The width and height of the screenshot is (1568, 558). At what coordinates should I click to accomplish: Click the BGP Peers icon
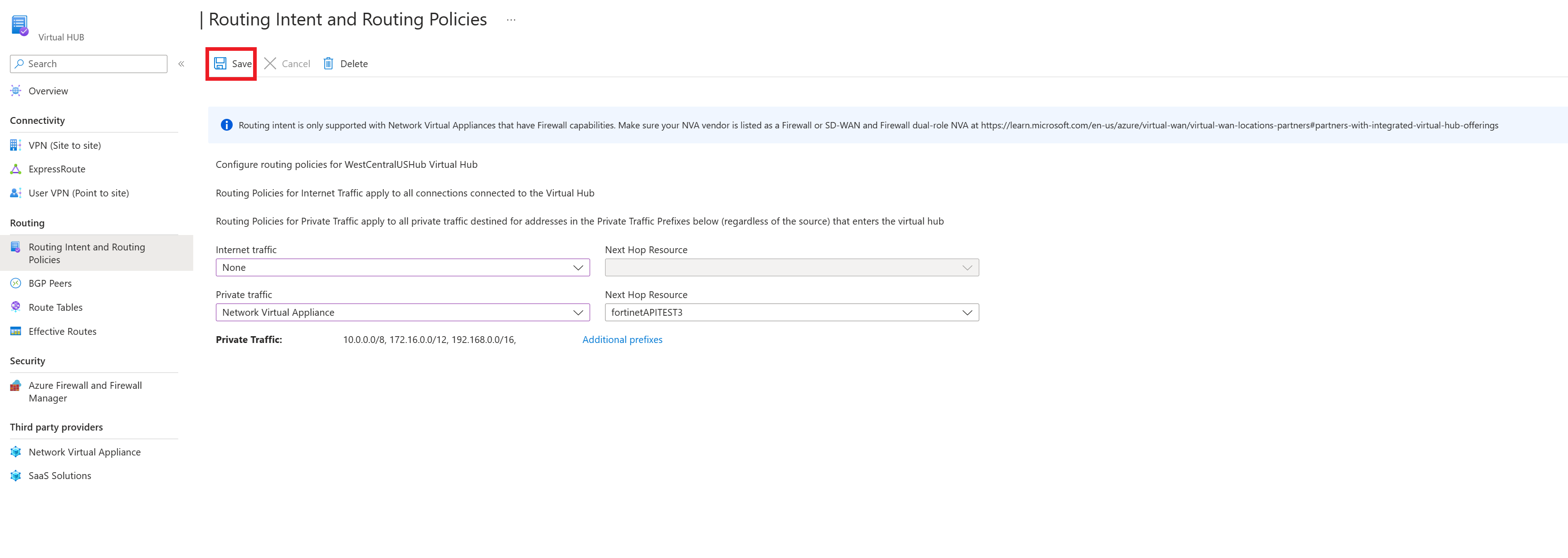[16, 284]
